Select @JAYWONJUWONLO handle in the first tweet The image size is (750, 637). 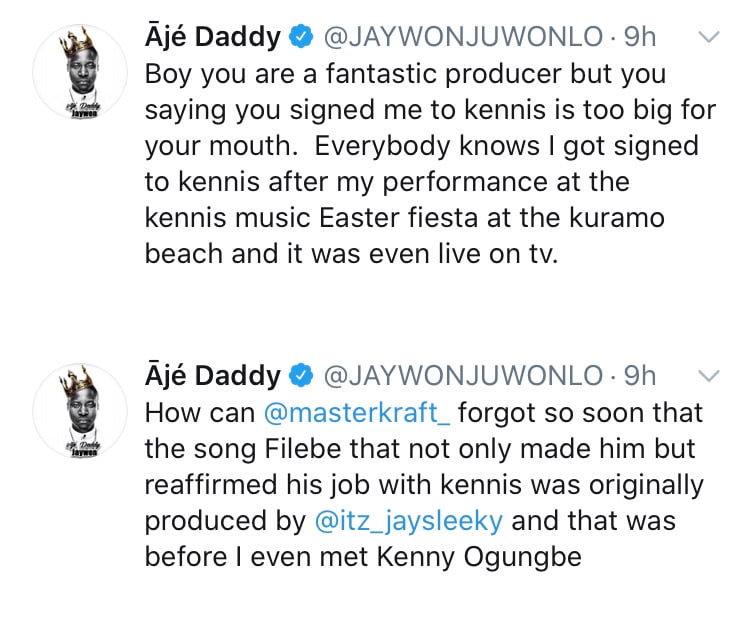point(463,39)
